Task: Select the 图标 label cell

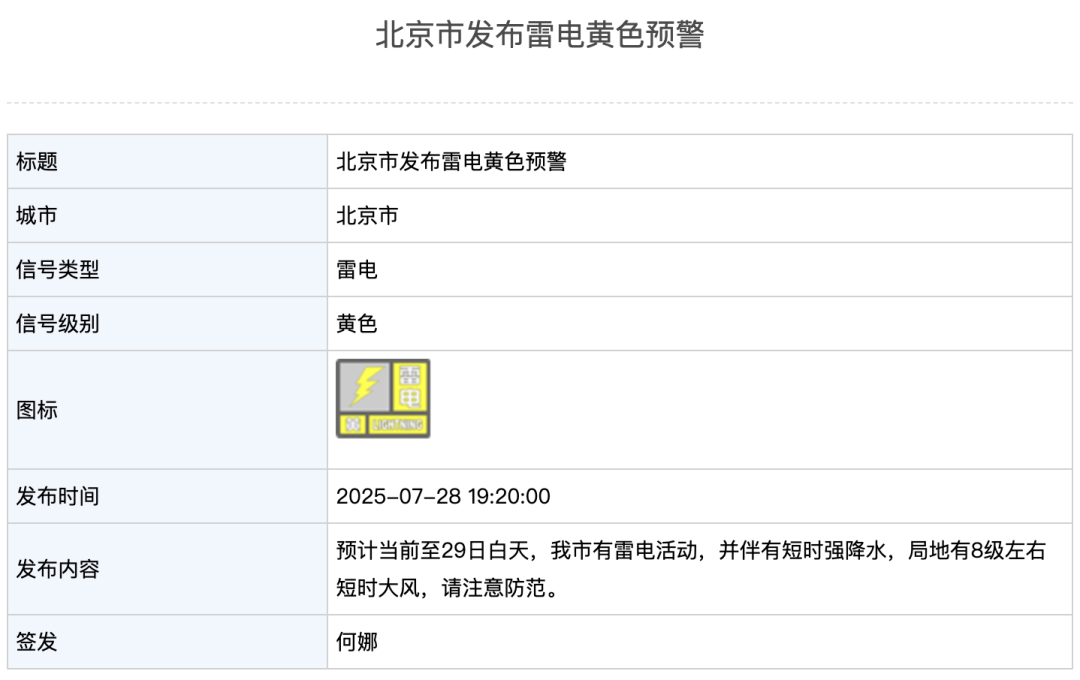Action: coord(167,410)
